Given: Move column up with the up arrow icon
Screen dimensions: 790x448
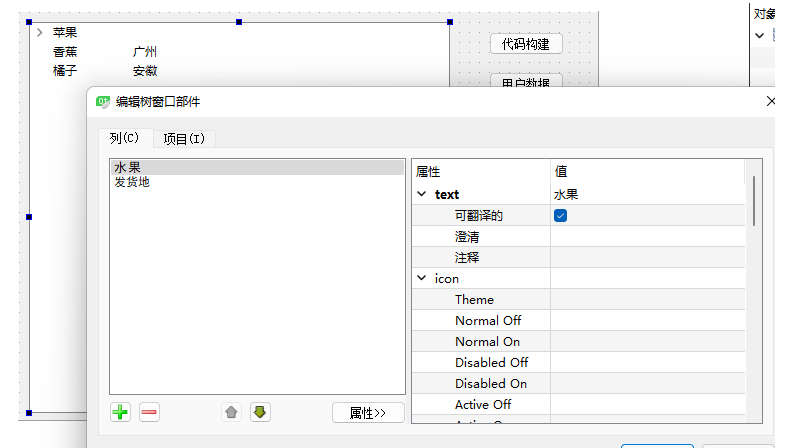Looking at the screenshot, I should tap(231, 413).
